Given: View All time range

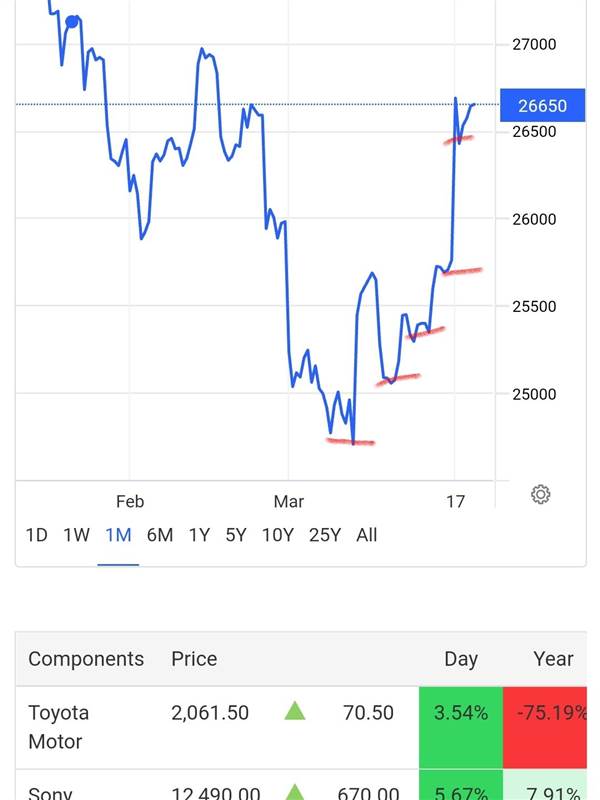Looking at the screenshot, I should (367, 535).
